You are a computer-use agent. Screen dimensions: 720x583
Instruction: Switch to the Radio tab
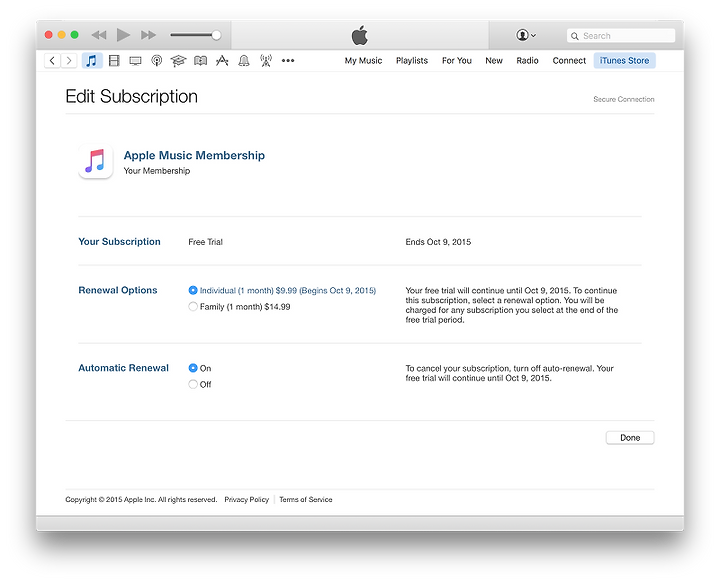coord(527,61)
